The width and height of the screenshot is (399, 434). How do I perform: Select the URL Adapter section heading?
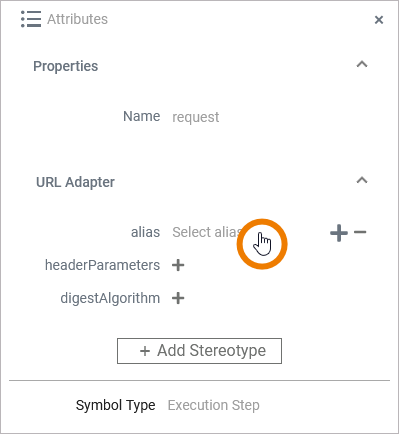pyautogui.click(x=75, y=182)
